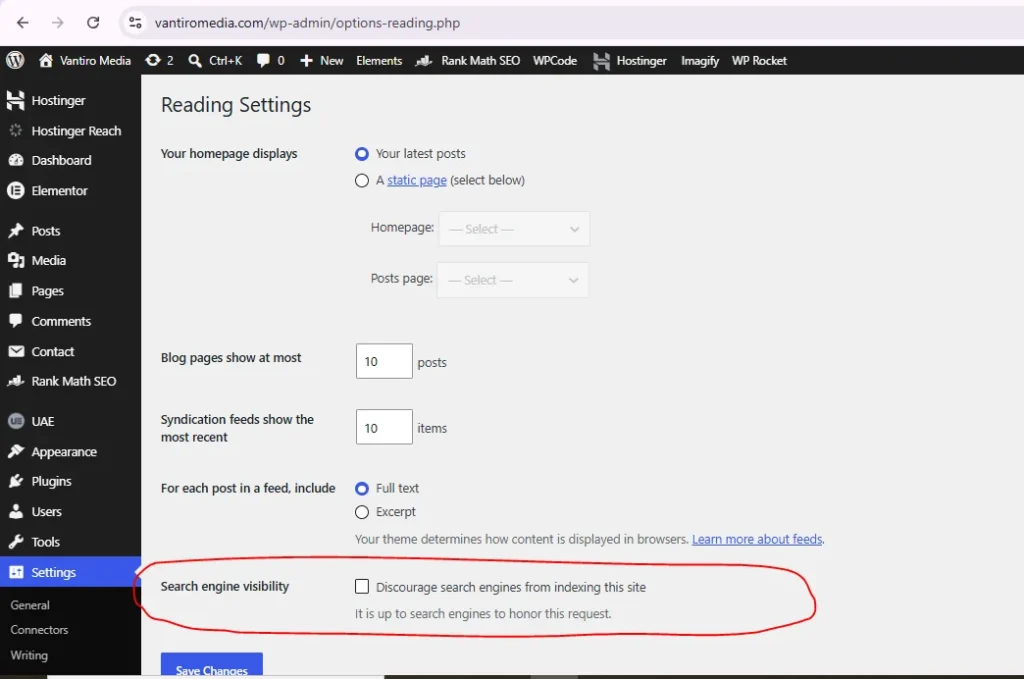Click the Media sidebar icon

[x=16, y=261]
